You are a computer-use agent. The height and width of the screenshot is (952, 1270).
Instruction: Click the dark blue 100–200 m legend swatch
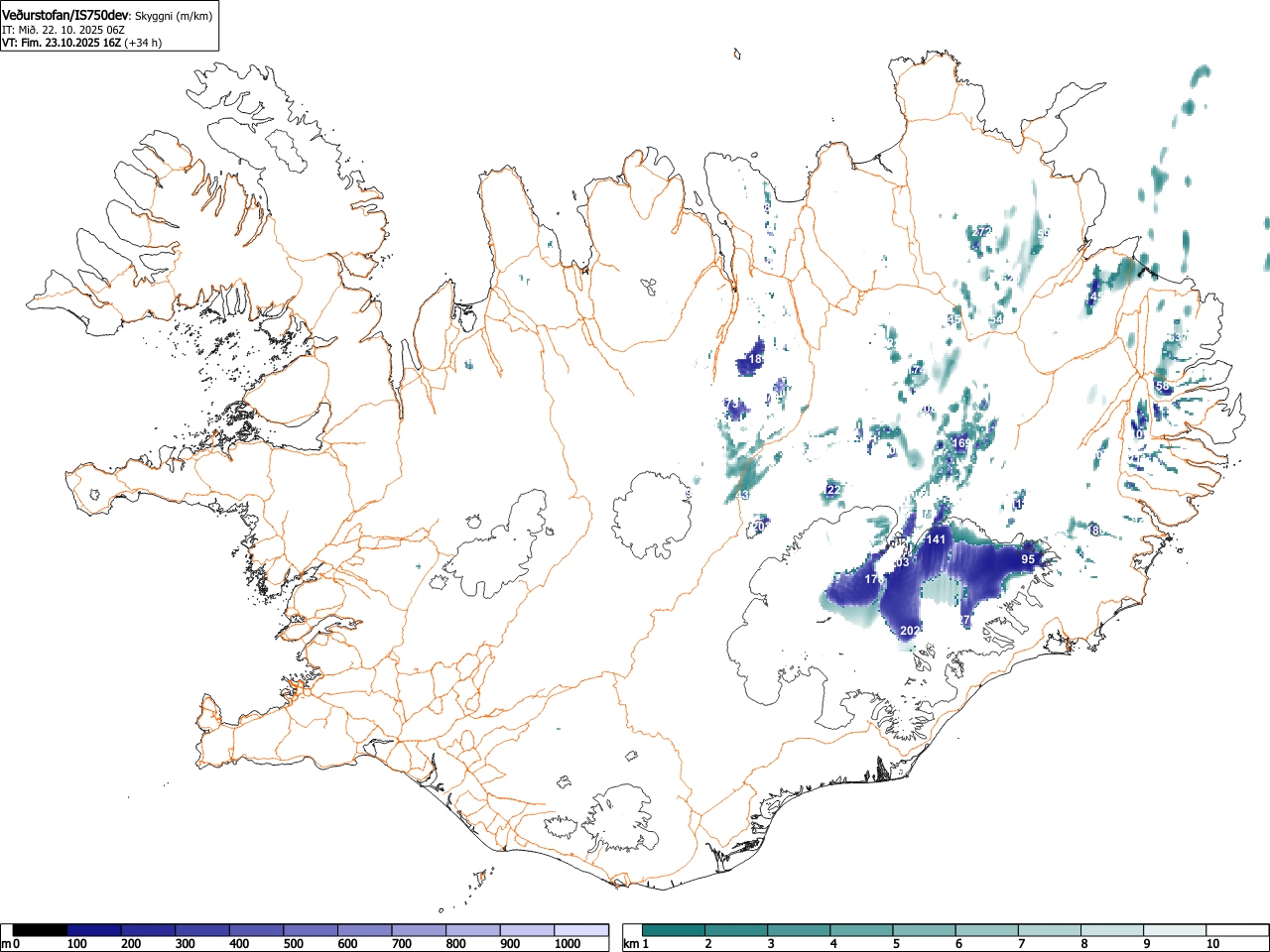click(x=94, y=930)
